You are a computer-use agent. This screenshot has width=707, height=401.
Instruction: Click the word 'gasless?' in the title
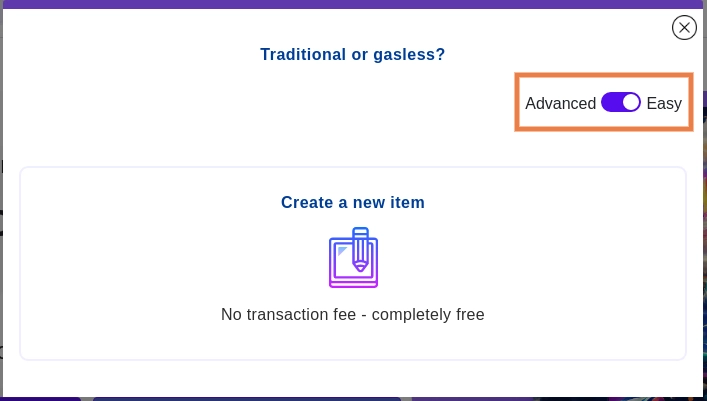point(410,54)
